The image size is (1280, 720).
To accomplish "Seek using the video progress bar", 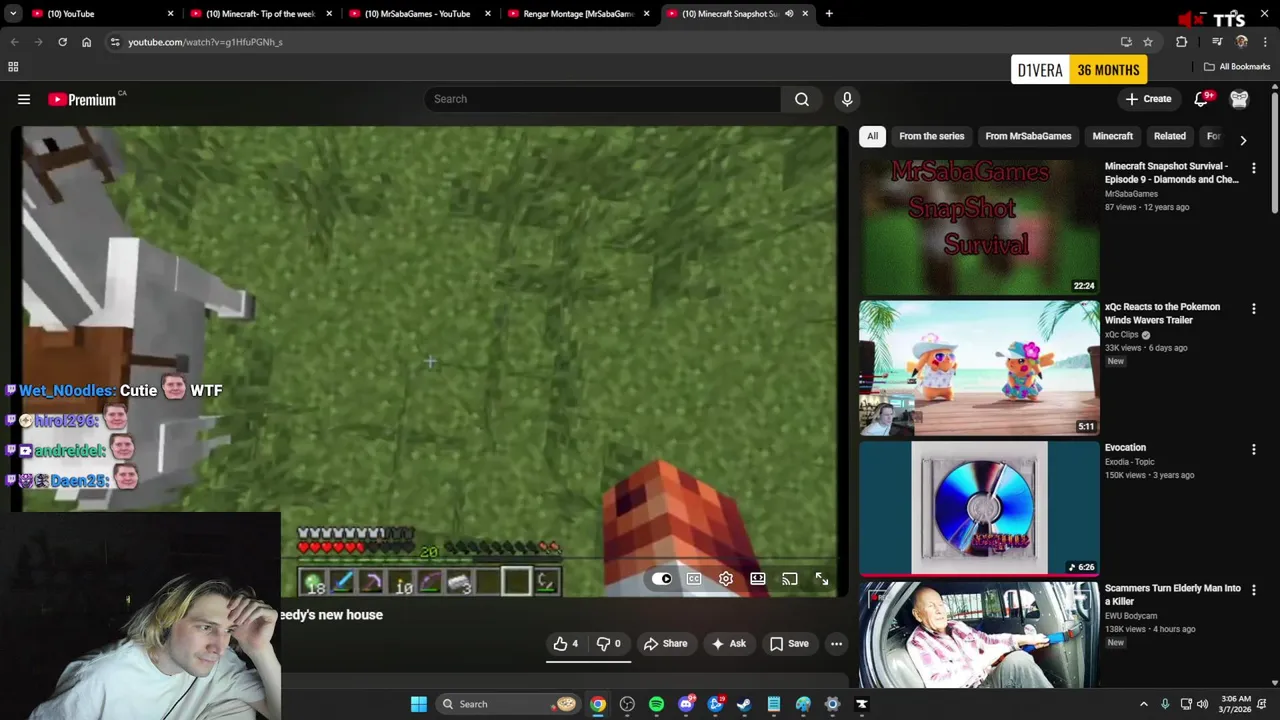I will pos(430,559).
